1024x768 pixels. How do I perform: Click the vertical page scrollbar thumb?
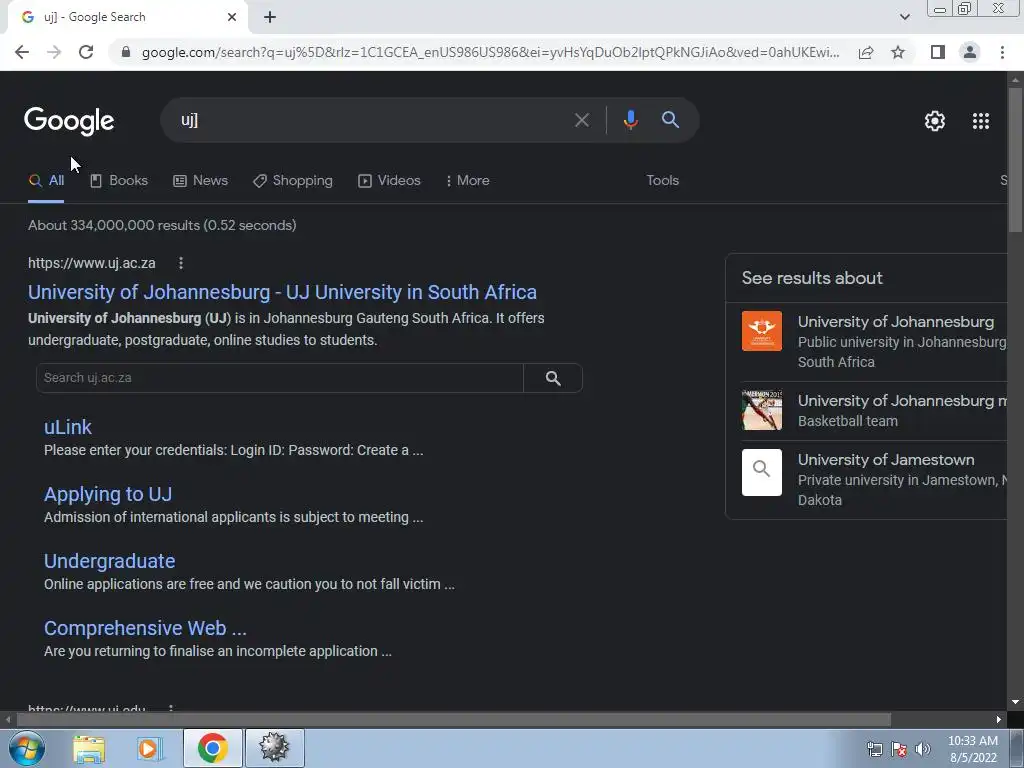coord(1015,160)
